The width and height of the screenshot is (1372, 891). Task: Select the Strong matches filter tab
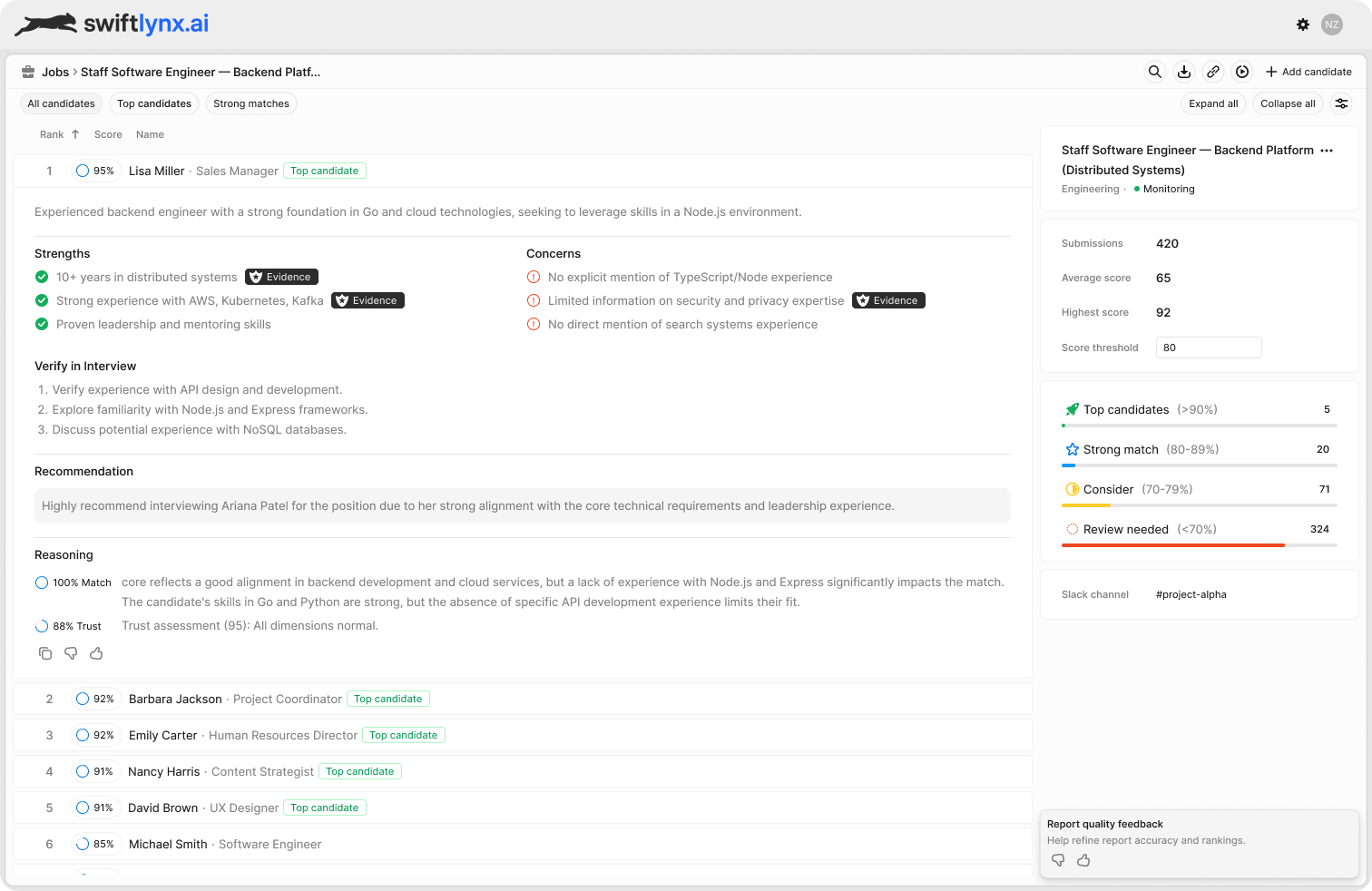251,103
